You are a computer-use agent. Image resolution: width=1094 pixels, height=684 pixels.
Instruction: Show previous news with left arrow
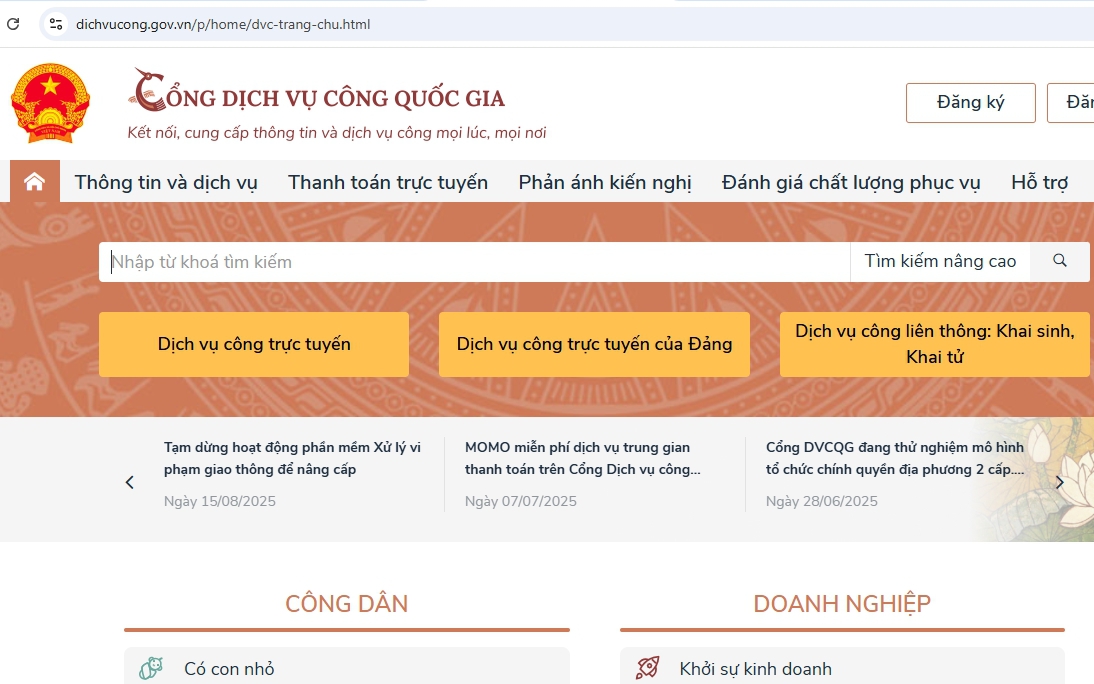[x=129, y=482]
